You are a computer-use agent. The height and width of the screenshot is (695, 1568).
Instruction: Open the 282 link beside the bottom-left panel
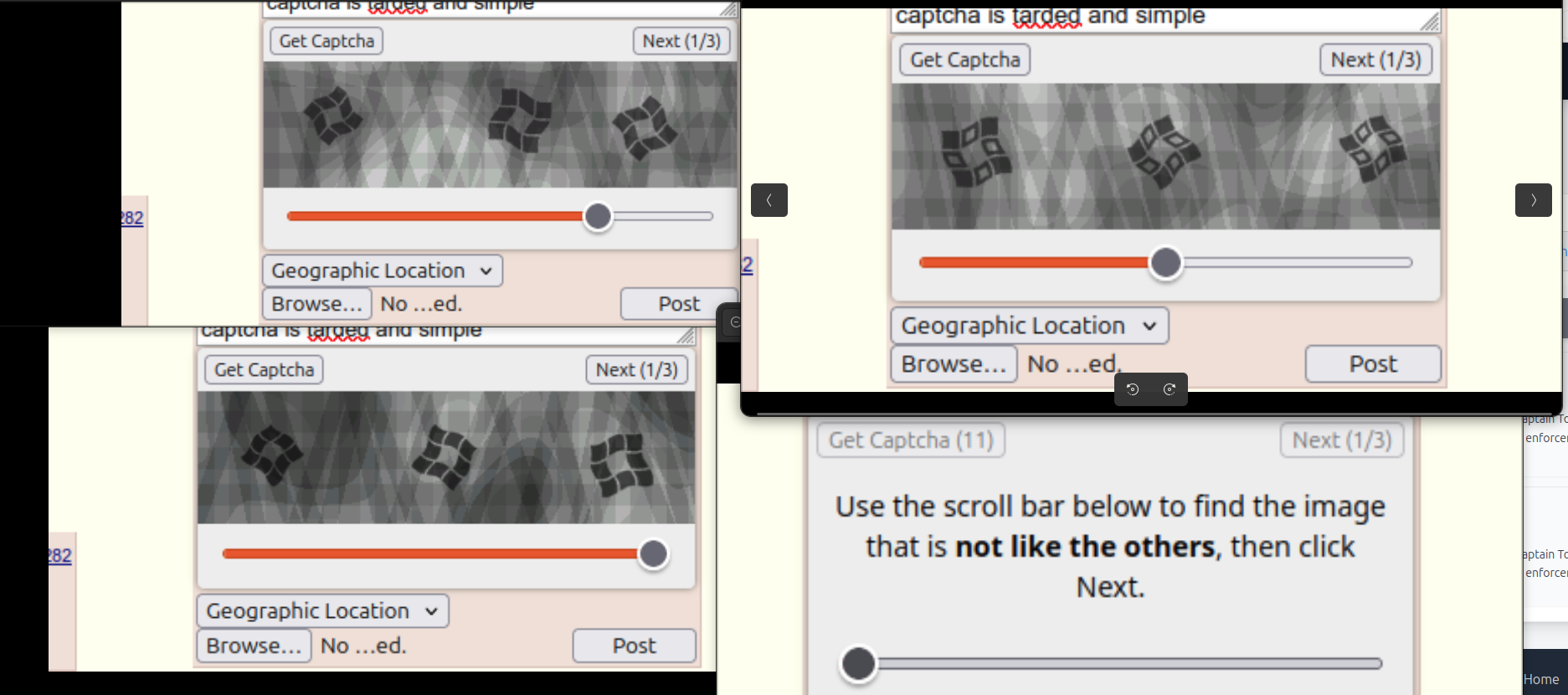59,556
